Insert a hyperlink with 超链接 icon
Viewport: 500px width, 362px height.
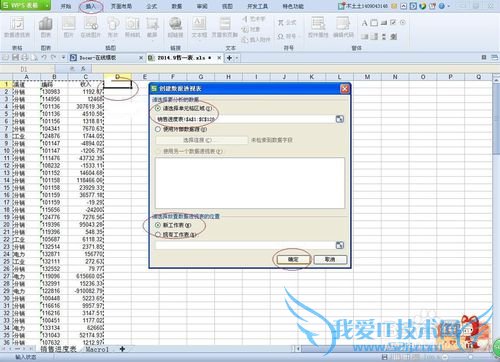pos(175,27)
